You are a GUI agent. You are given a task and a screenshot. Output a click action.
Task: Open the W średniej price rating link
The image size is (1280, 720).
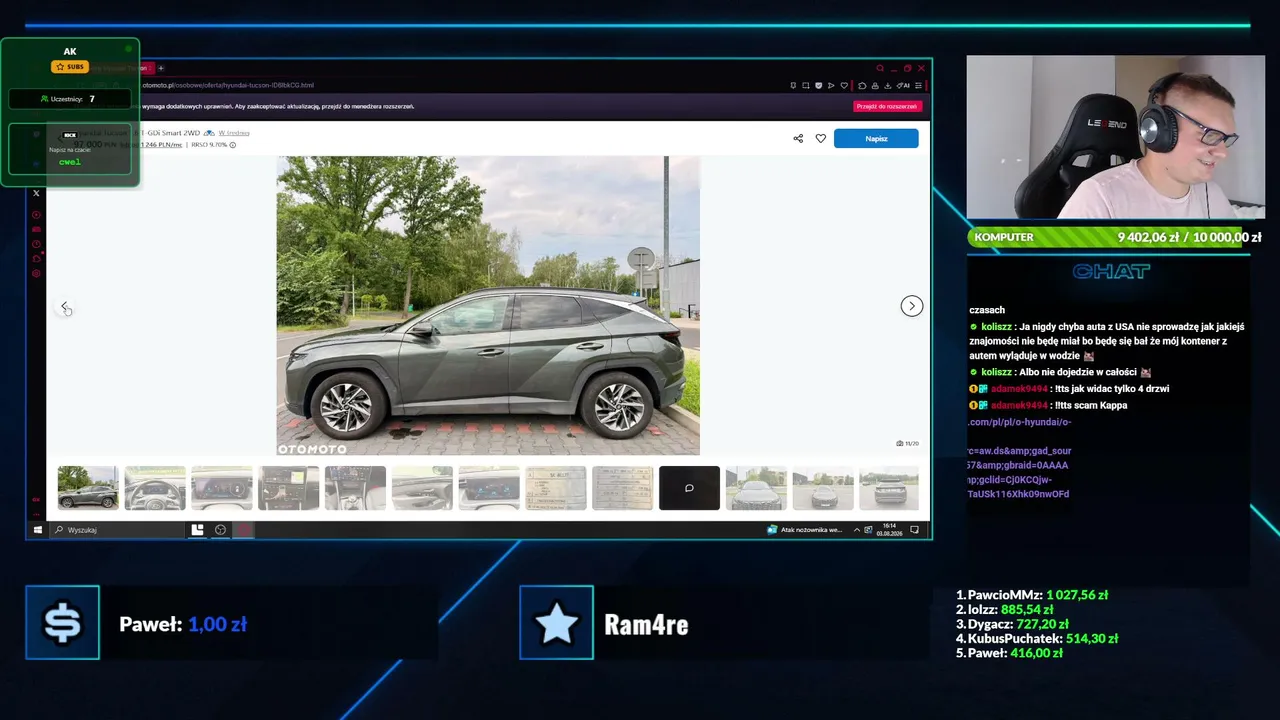point(234,133)
